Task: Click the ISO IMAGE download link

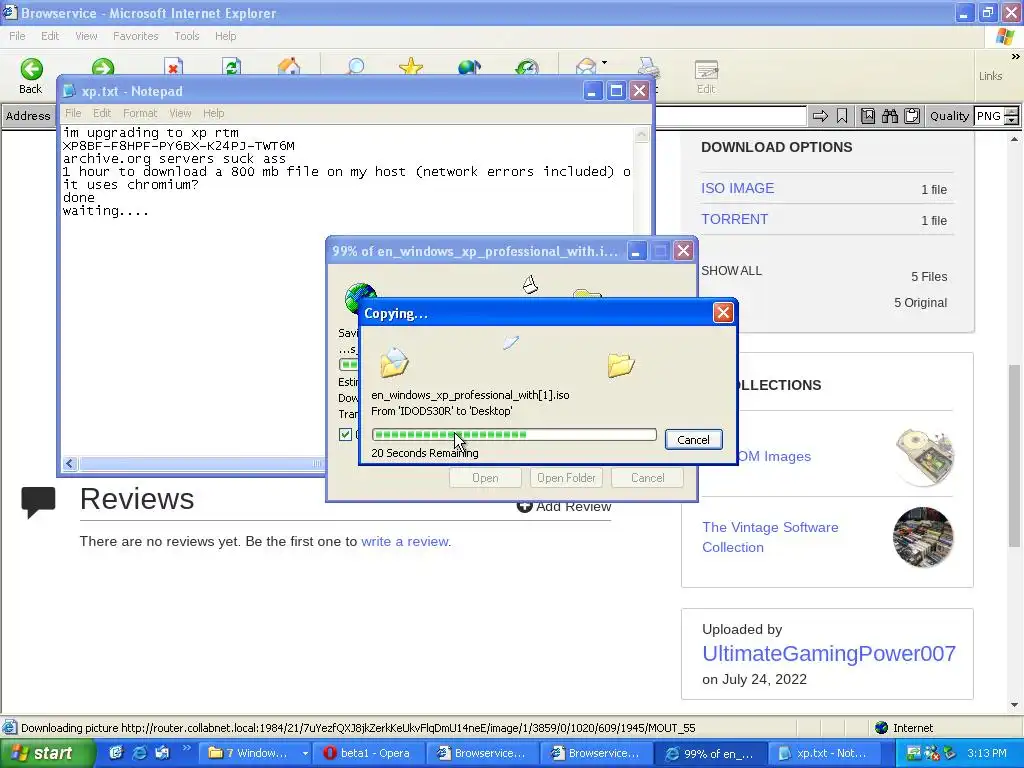Action: 737,188
